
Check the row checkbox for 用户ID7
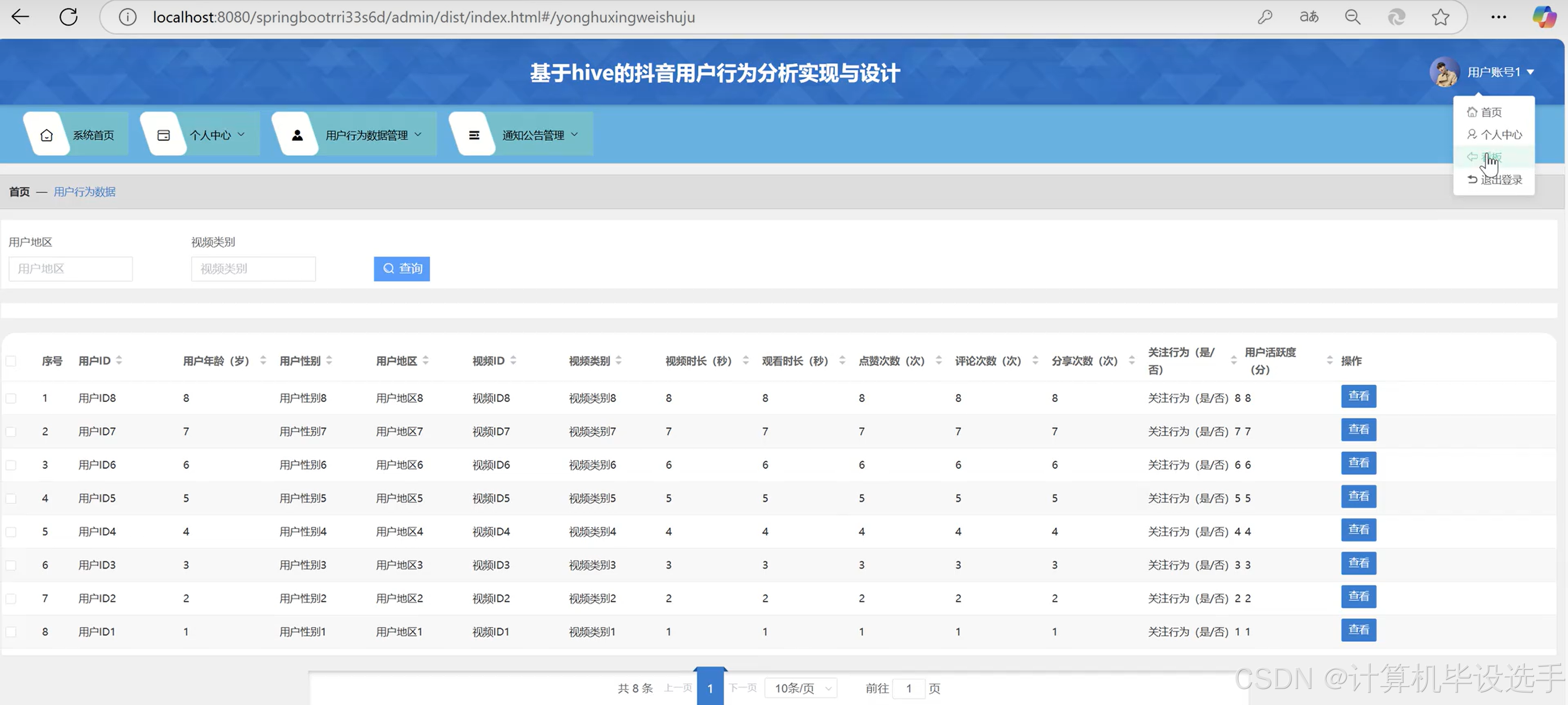point(11,432)
